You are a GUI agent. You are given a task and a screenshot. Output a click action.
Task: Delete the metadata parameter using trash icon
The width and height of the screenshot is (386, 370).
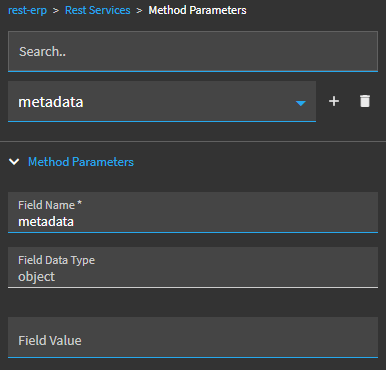coord(365,101)
